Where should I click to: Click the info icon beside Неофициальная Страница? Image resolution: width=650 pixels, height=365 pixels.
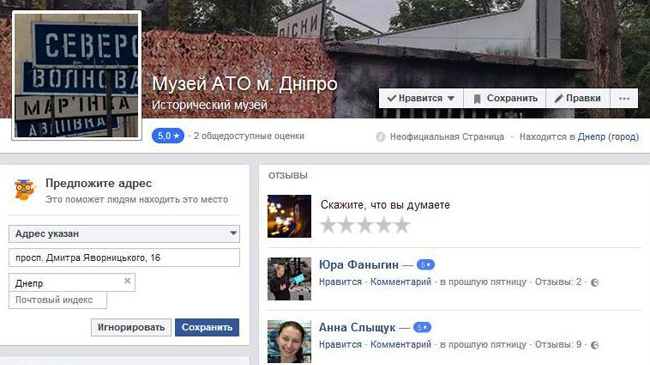coord(380,136)
